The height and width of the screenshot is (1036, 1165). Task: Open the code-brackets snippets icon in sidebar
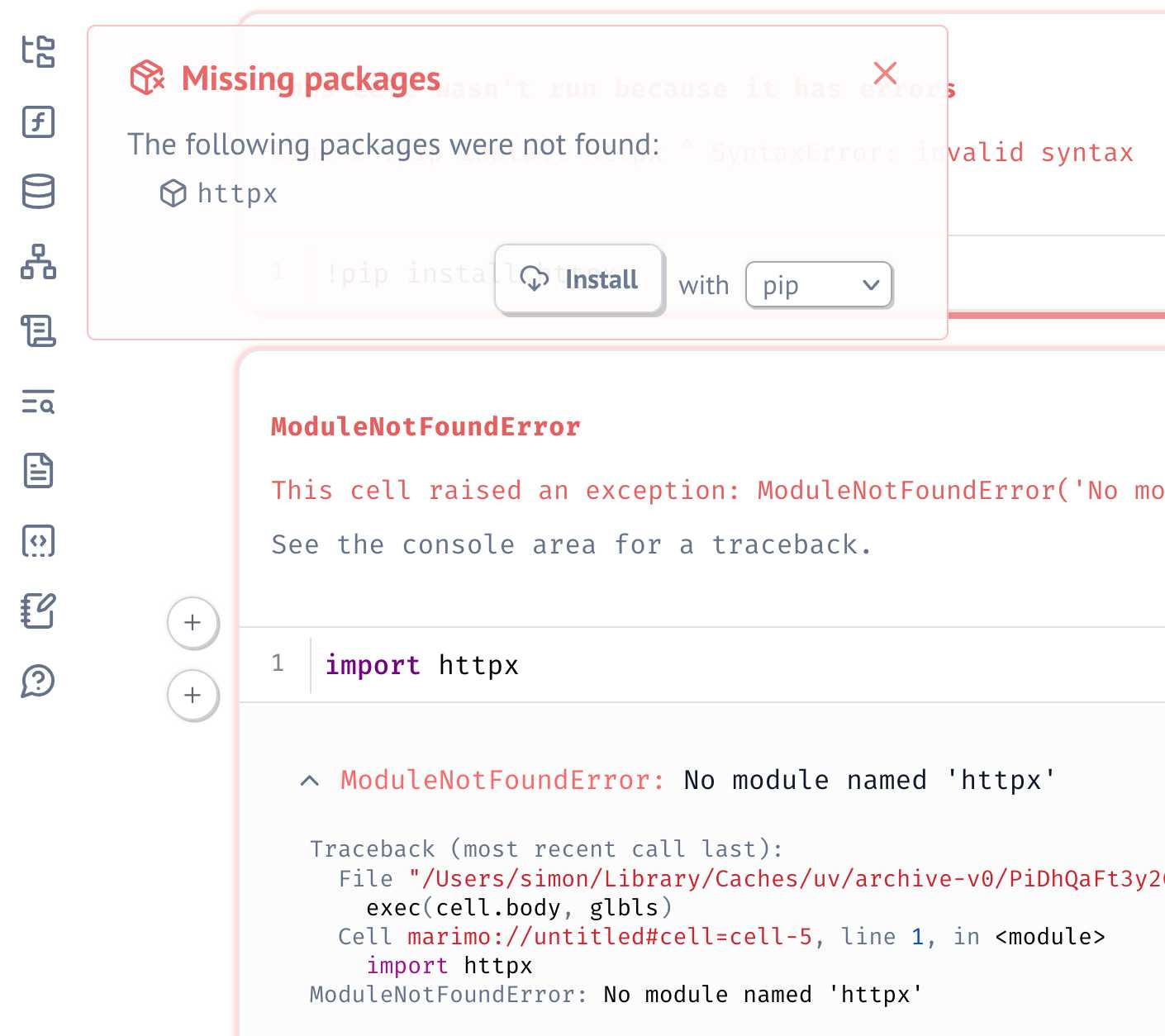38,541
